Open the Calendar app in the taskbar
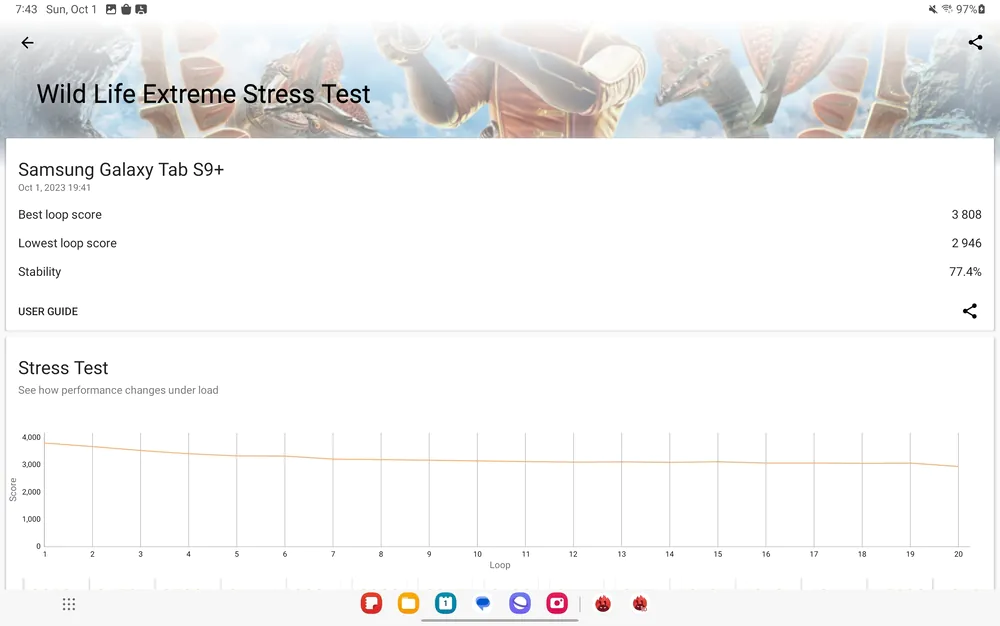Image resolution: width=1000 pixels, height=626 pixels. coord(446,603)
